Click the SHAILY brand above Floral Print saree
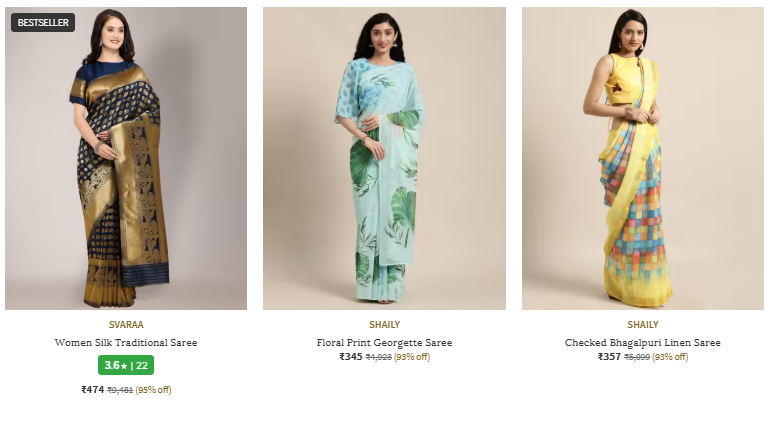772x430 pixels. pyautogui.click(x=385, y=325)
